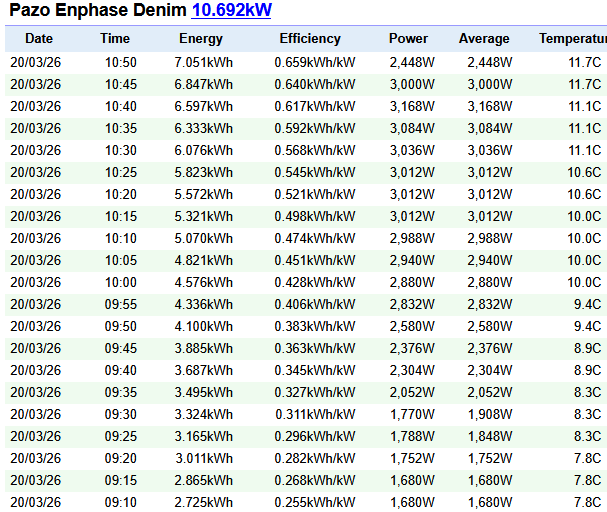
Task: Click the Efficiency column header
Action: [x=310, y=39]
